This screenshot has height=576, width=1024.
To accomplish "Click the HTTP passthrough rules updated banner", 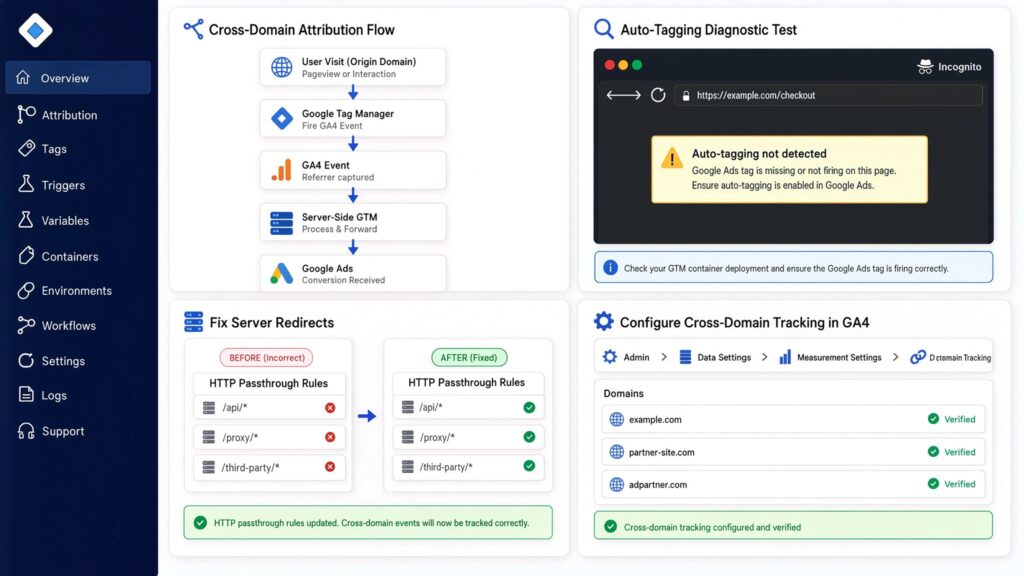I will coord(368,522).
